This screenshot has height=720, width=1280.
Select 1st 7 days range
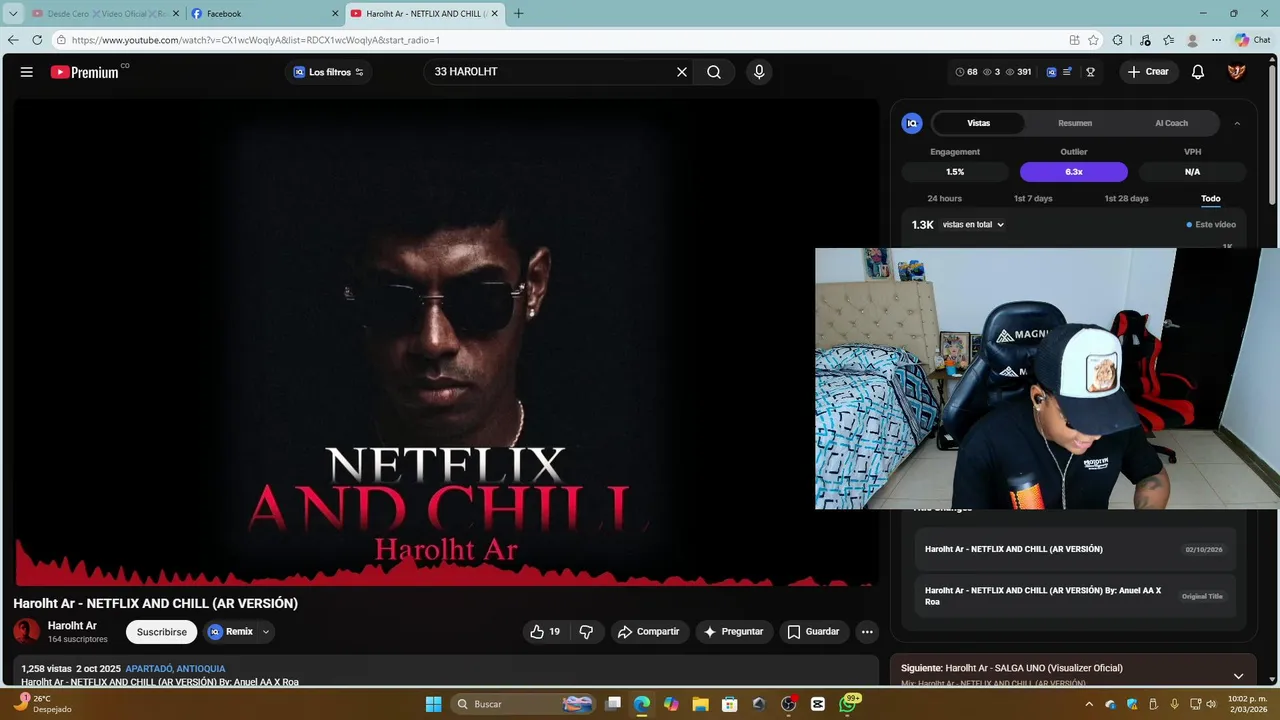(1033, 198)
